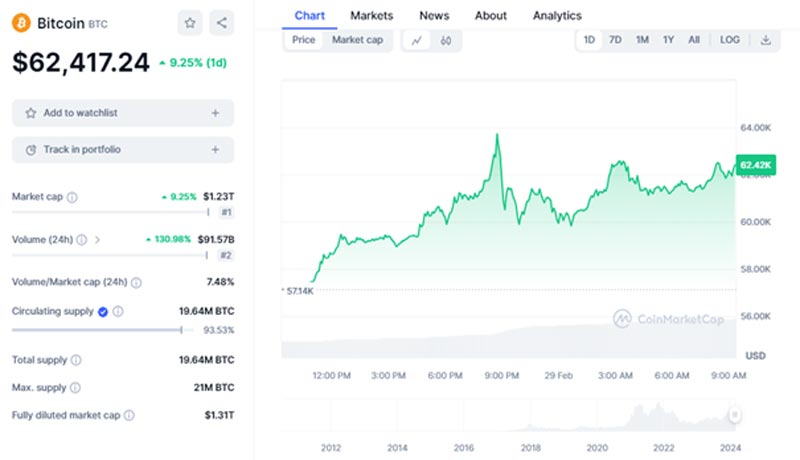Click the price peak on the chart line
The image size is (800, 460).
(497, 135)
